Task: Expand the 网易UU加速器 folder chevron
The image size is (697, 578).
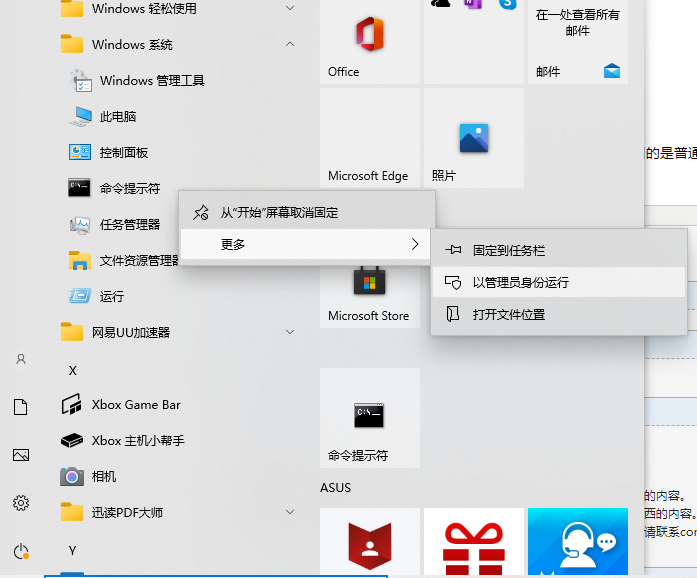Action: (x=290, y=332)
